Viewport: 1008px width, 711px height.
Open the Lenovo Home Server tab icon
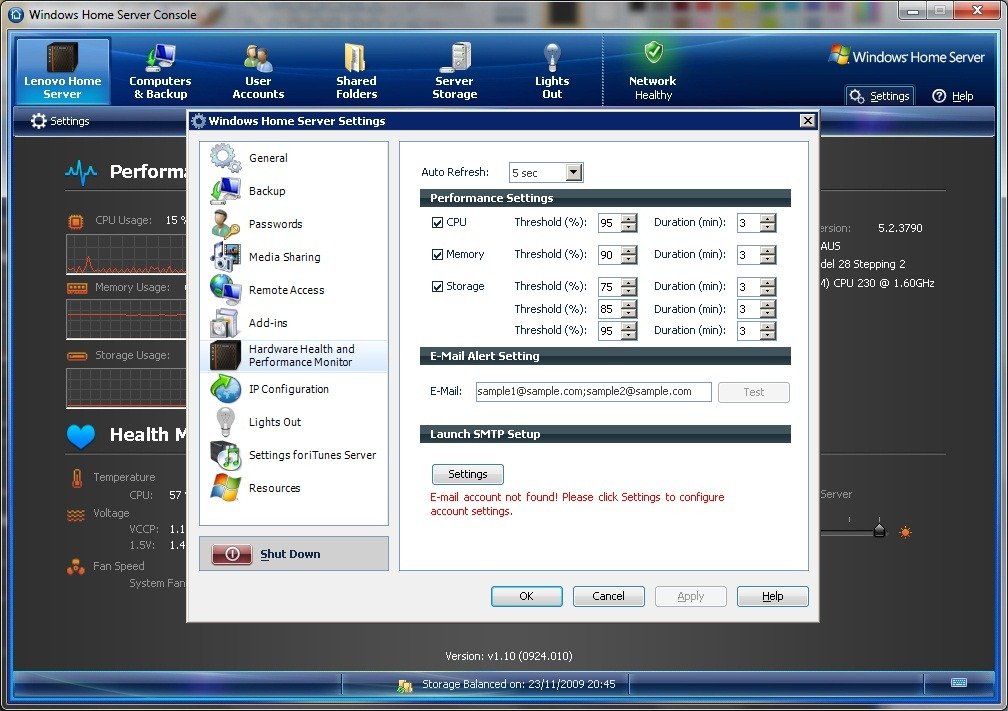pyautogui.click(x=62, y=57)
